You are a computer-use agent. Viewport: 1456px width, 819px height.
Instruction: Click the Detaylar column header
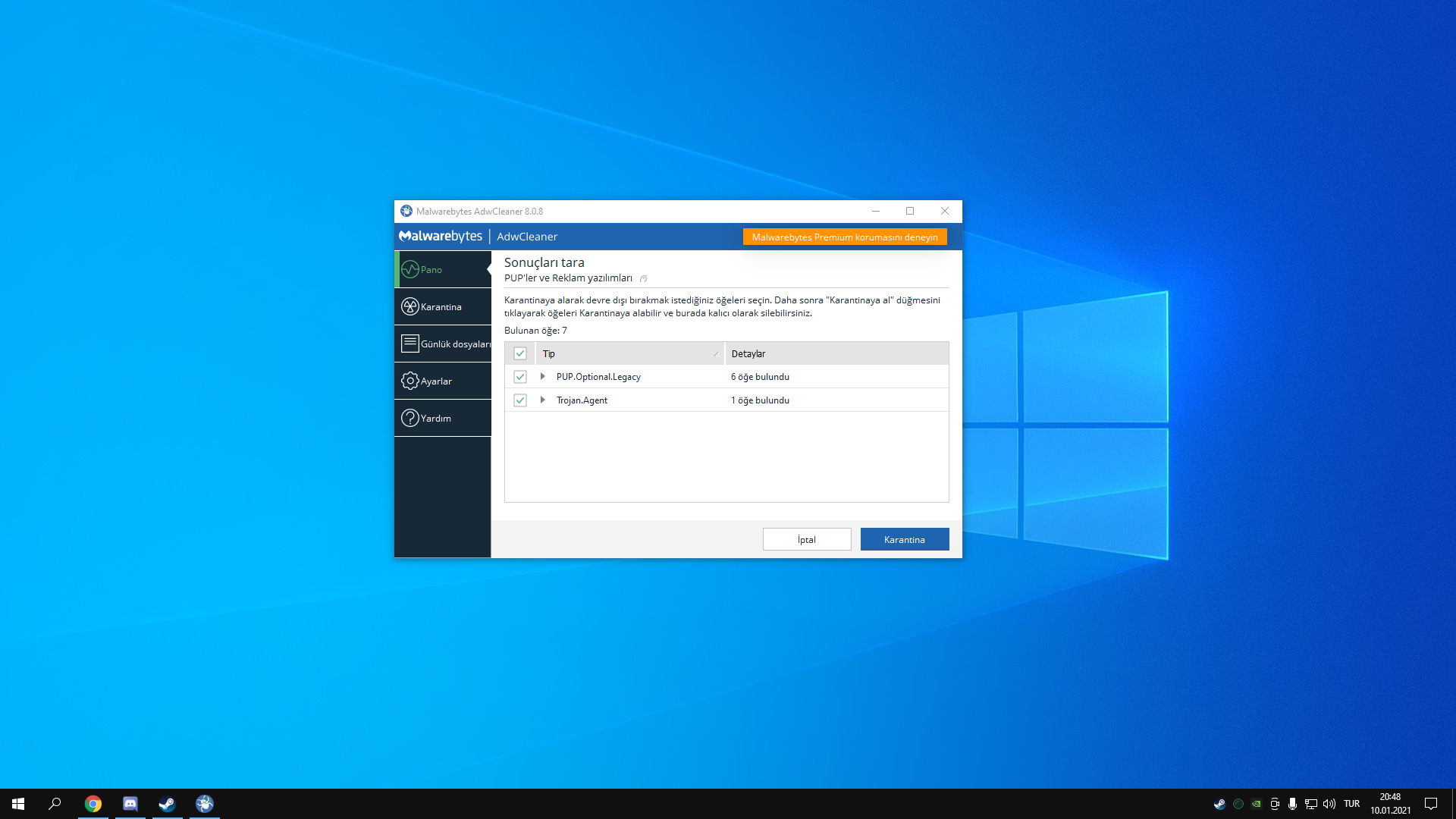tap(836, 353)
